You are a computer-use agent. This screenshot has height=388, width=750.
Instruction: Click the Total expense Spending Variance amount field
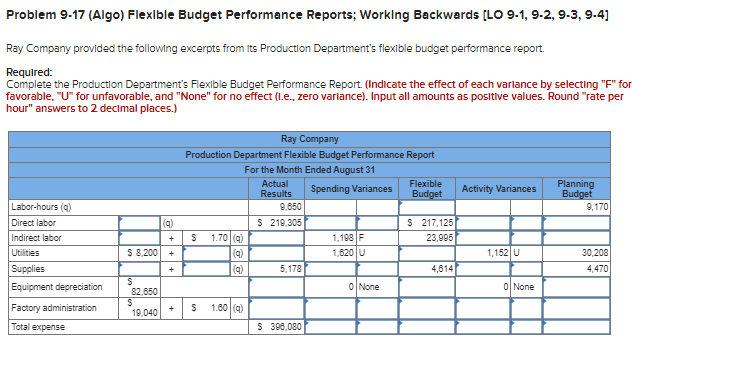click(x=331, y=327)
